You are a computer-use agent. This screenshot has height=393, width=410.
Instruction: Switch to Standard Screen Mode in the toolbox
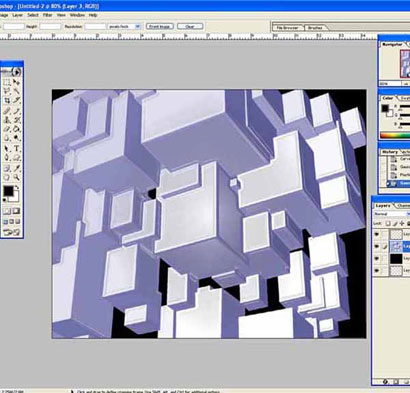click(6, 221)
